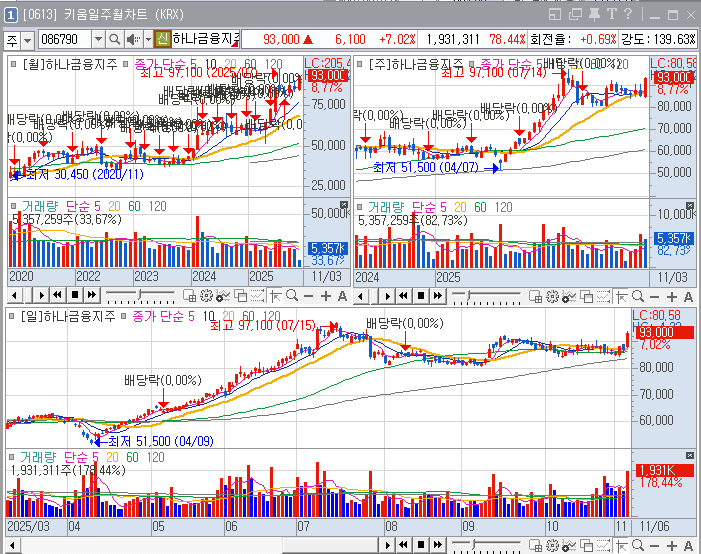Click overlapping windows icon under monthly chart
Image resolution: width=701 pixels, height=554 pixels.
(241, 296)
